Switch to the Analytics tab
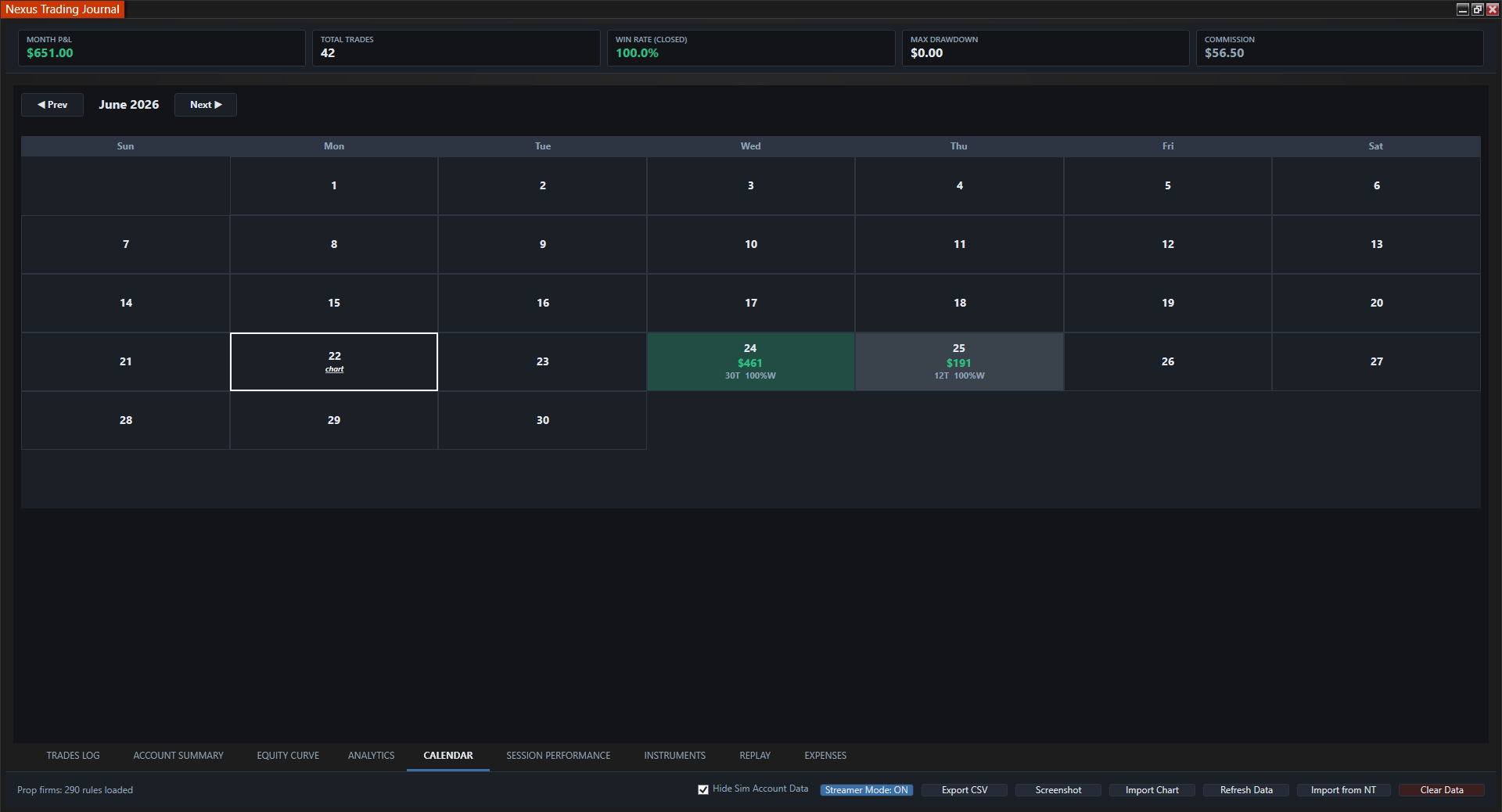The height and width of the screenshot is (812, 1502). [x=371, y=756]
